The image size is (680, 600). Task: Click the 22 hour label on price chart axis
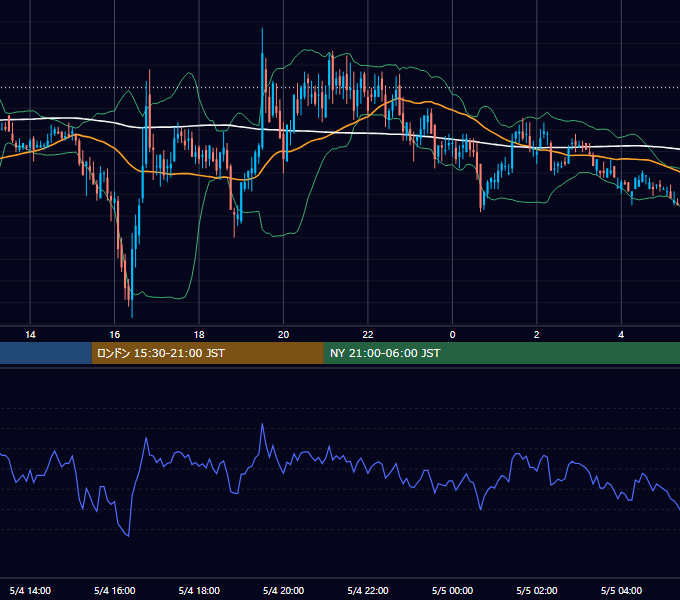coord(368,335)
